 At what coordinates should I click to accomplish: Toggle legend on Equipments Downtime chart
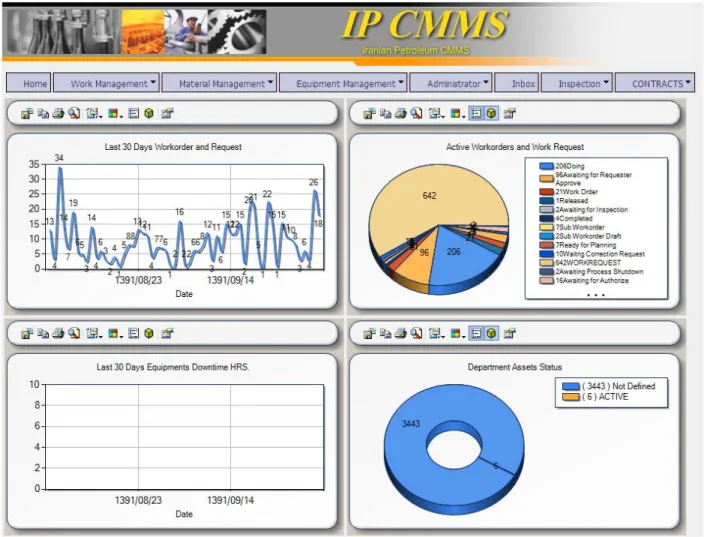pyautogui.click(x=133, y=334)
